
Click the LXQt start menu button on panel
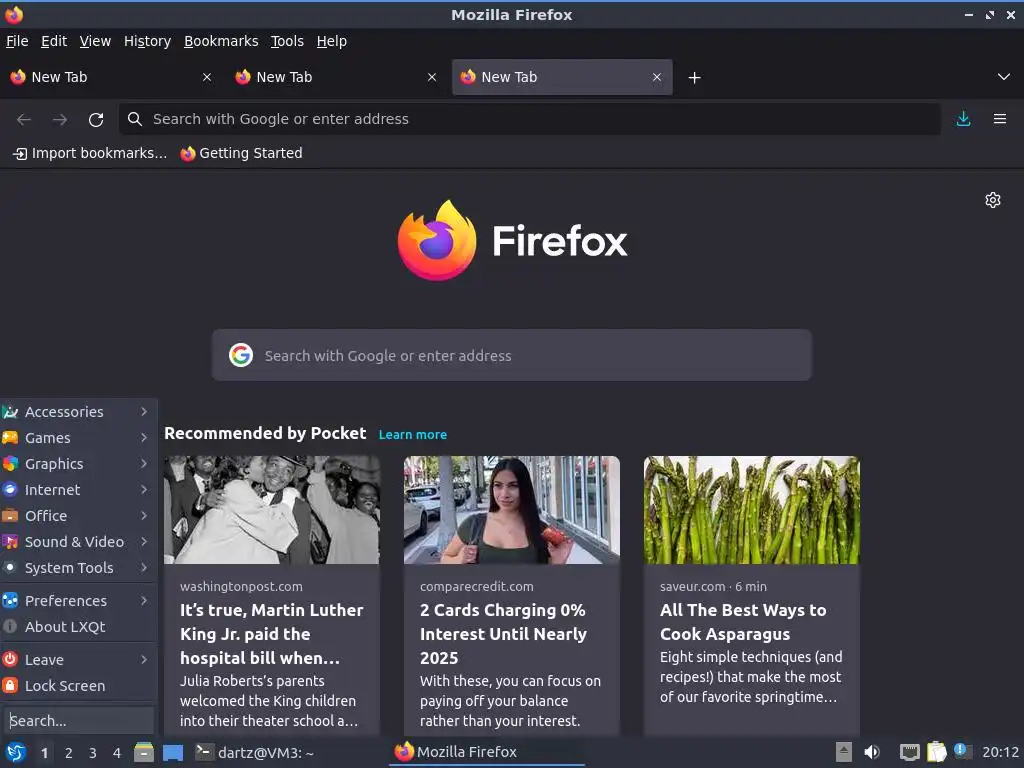[x=16, y=752]
